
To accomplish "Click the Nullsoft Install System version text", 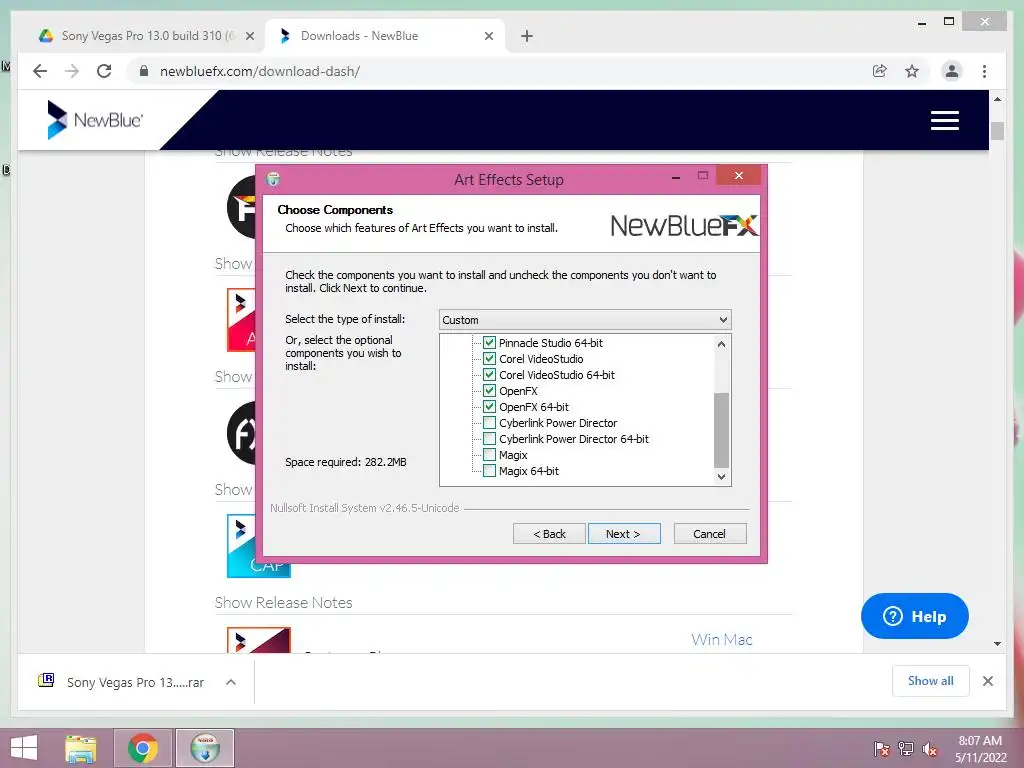I will pyautogui.click(x=364, y=508).
